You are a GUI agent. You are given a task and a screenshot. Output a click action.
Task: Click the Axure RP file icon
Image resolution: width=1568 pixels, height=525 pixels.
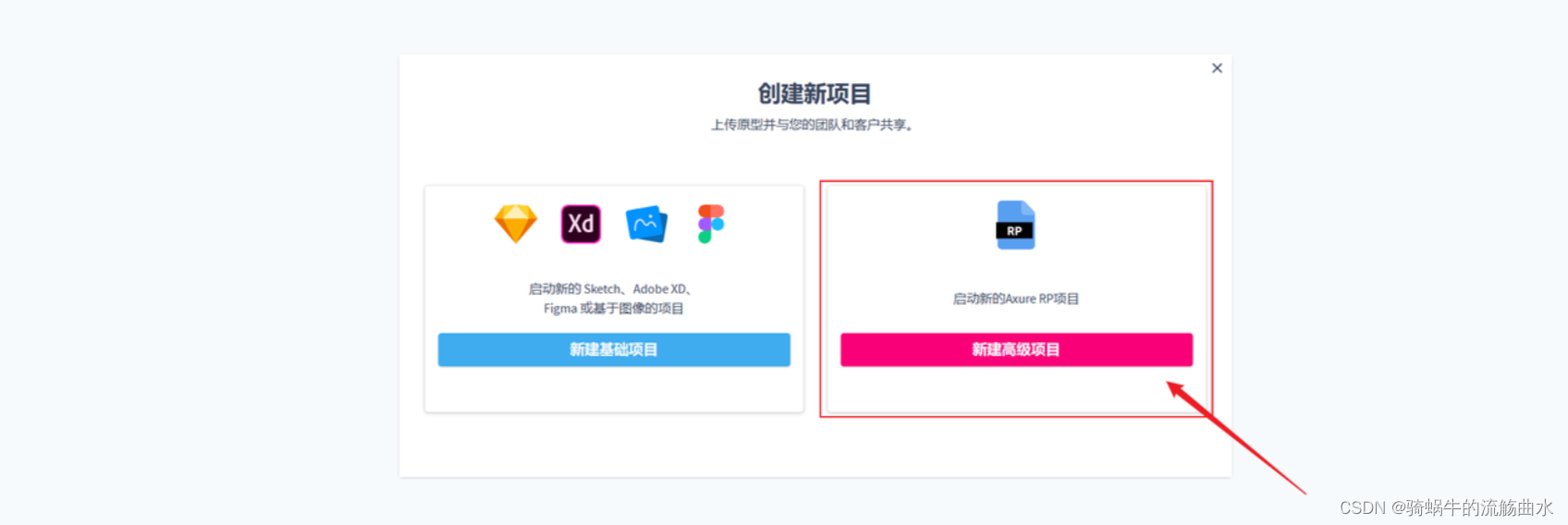click(x=1015, y=225)
